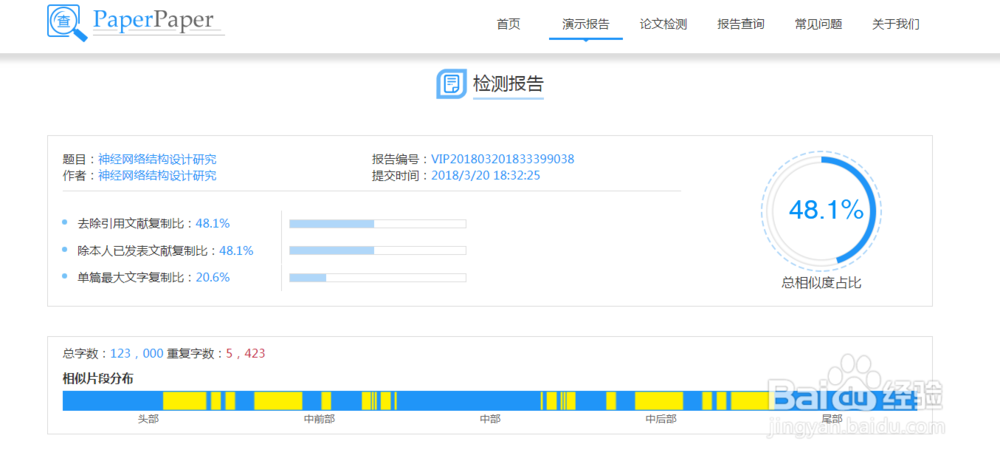Open the 首页 nav item
This screenshot has height=461, width=1000.
(x=508, y=24)
